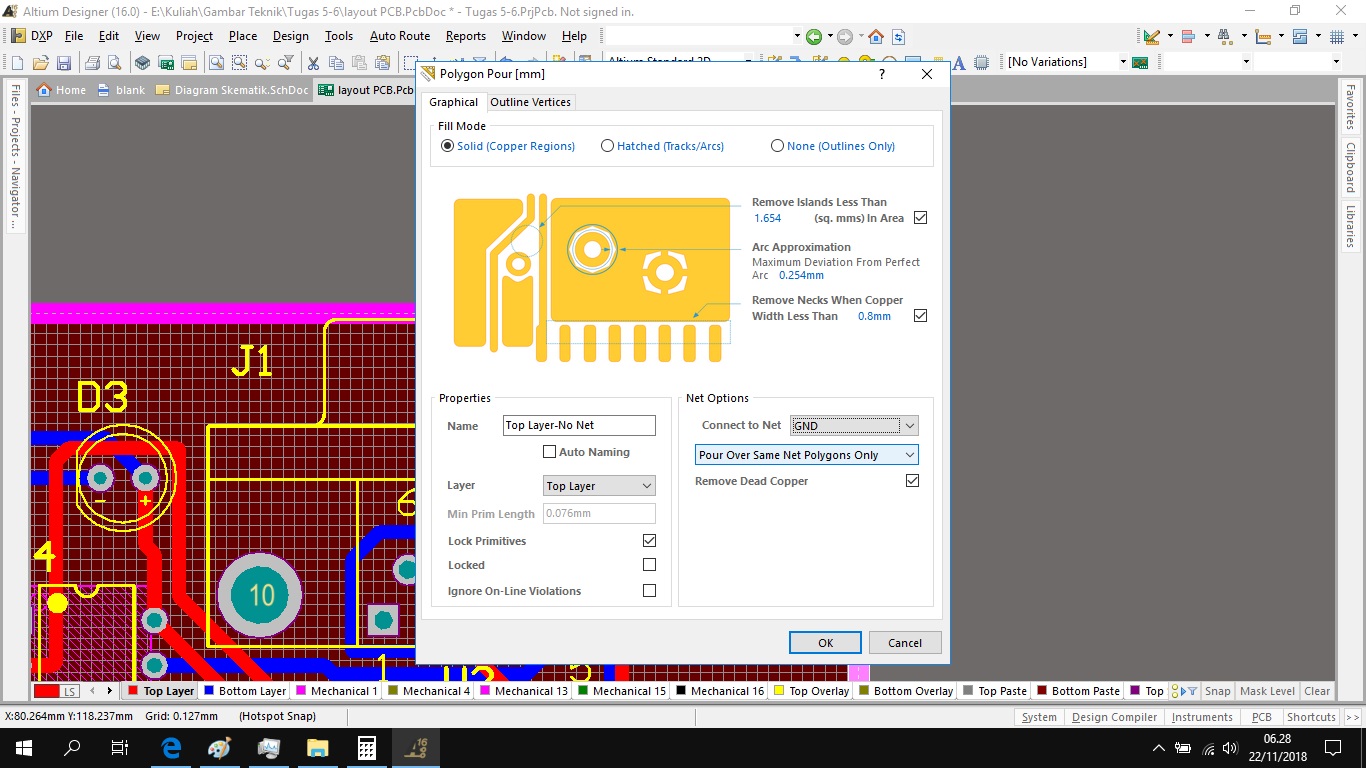Click the polygon Name input field
This screenshot has width=1366, height=768.
click(579, 426)
